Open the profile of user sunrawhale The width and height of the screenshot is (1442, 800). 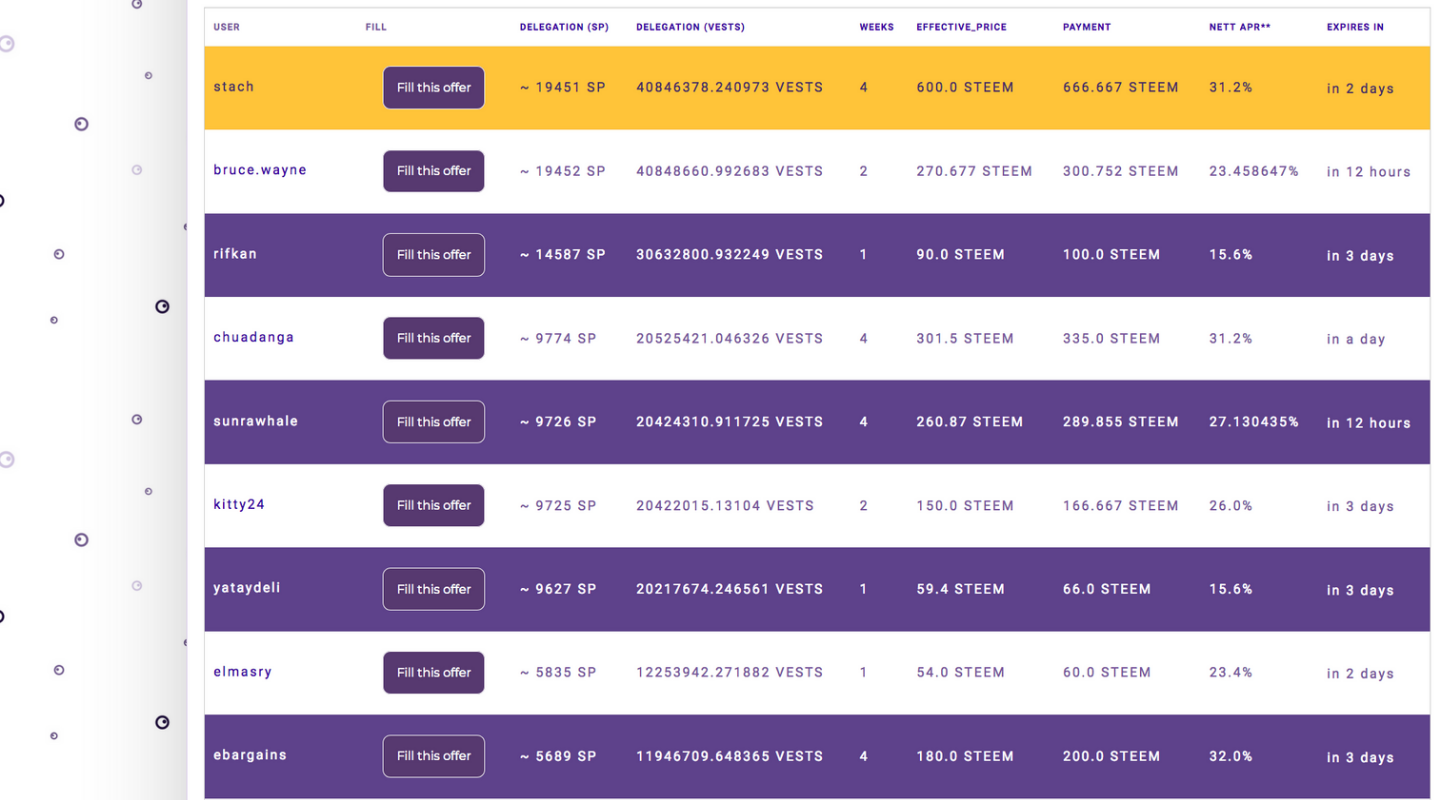click(255, 421)
